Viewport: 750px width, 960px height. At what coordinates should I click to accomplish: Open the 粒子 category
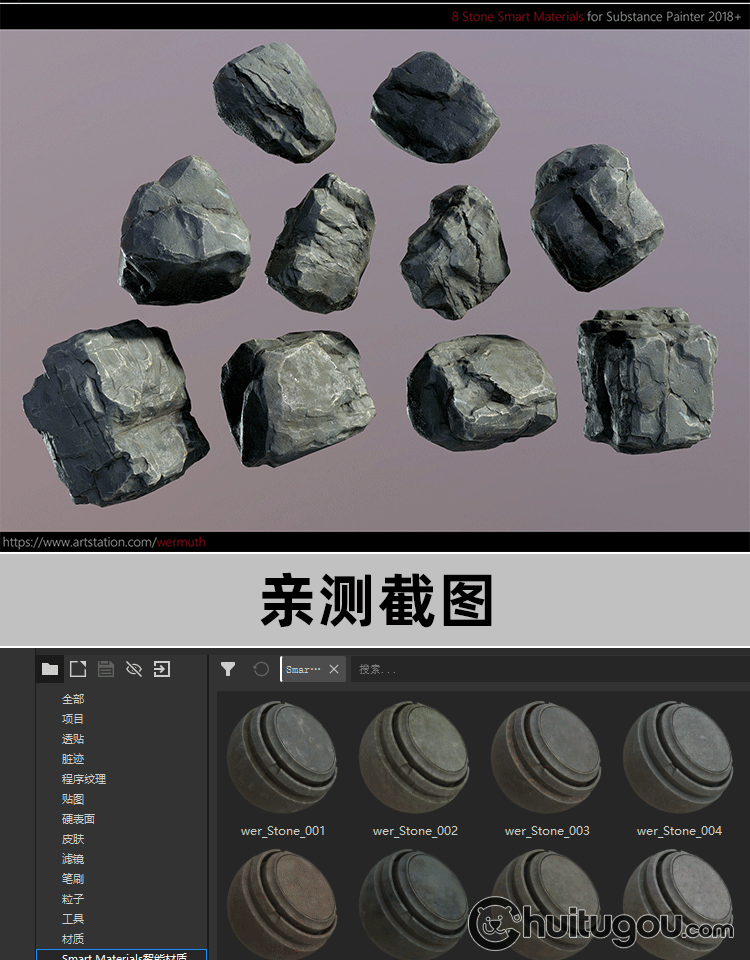tap(73, 899)
